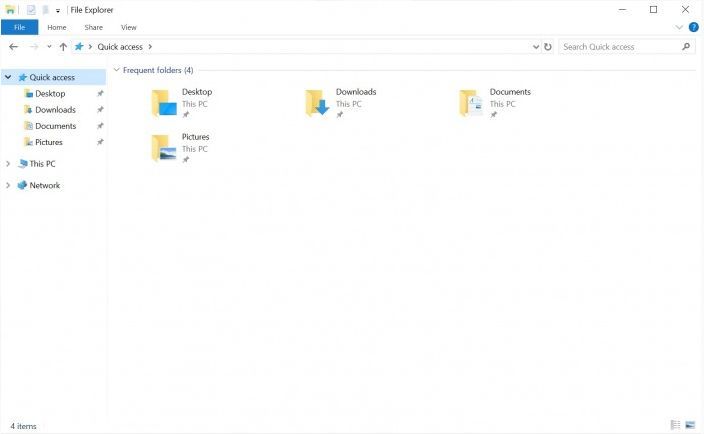Switch to Details view in status bar
The image size is (704, 434).
coord(676,426)
